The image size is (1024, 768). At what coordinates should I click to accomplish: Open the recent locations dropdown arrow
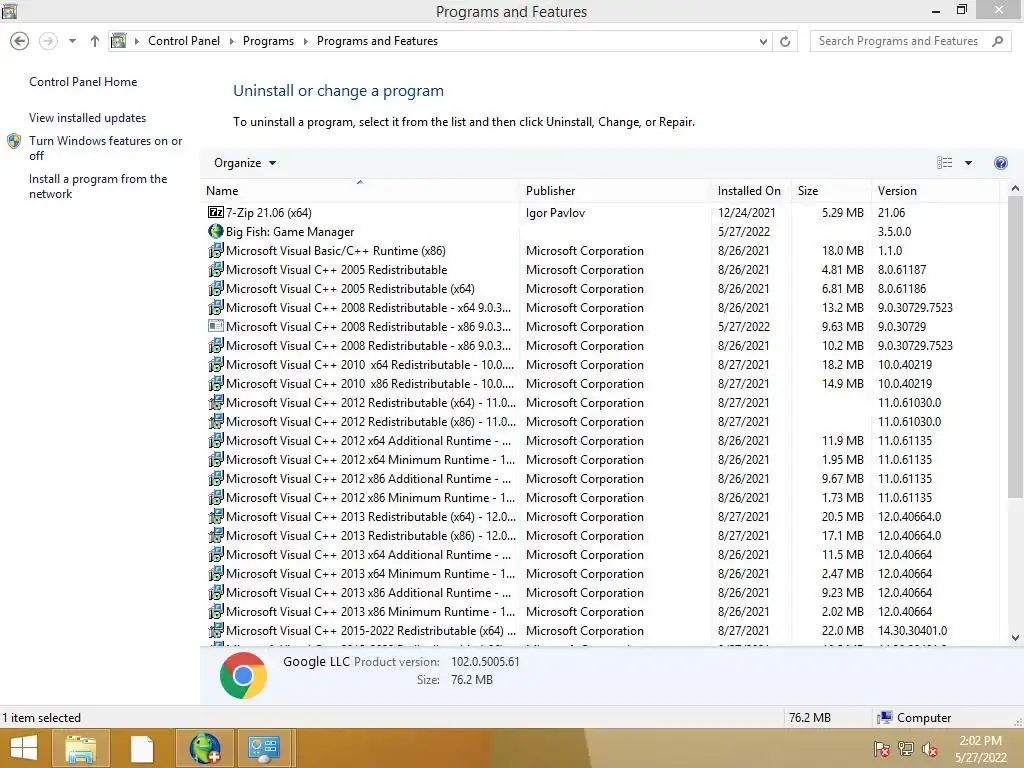click(x=72, y=41)
